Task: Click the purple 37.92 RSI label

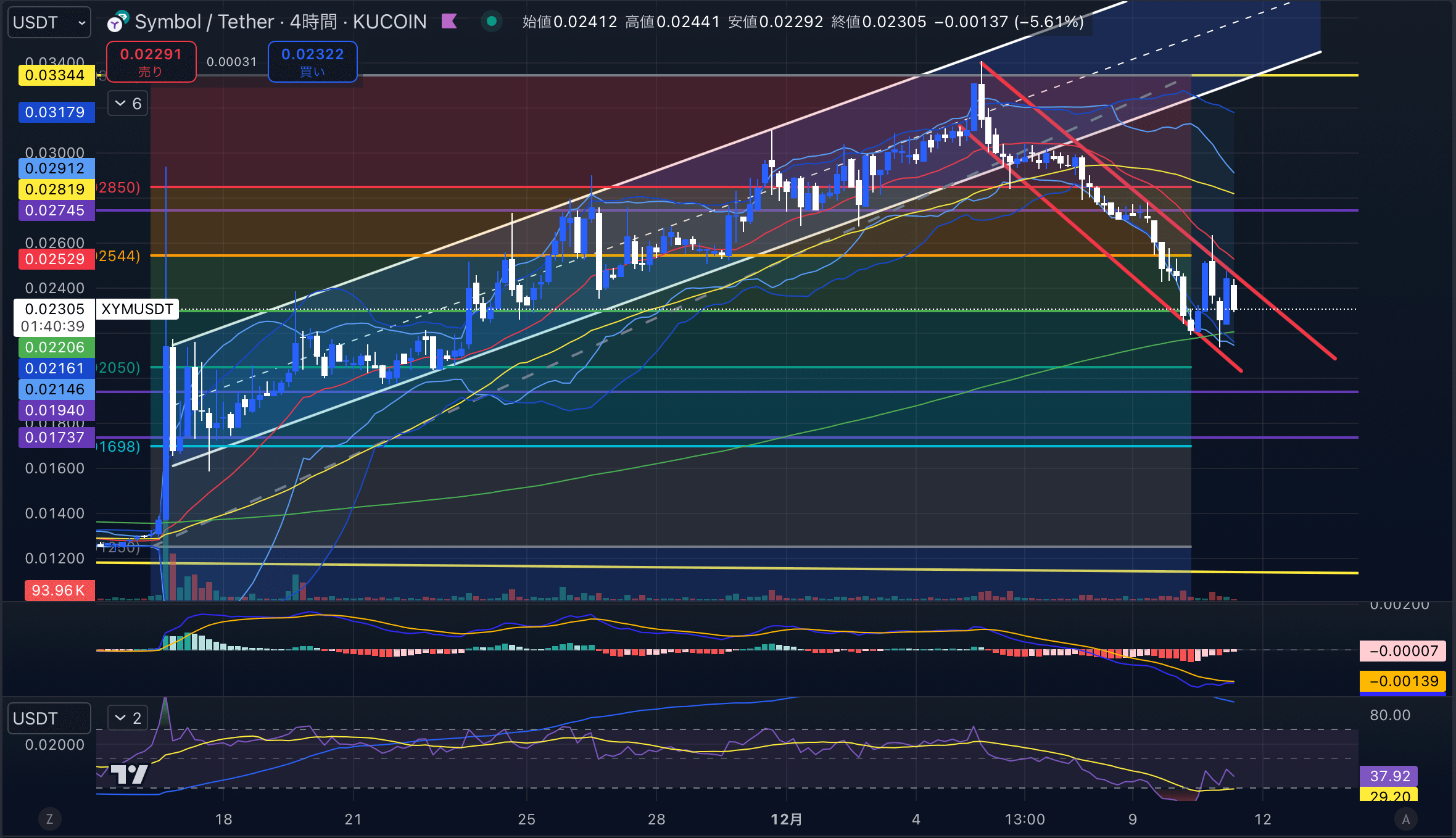Action: (1389, 776)
